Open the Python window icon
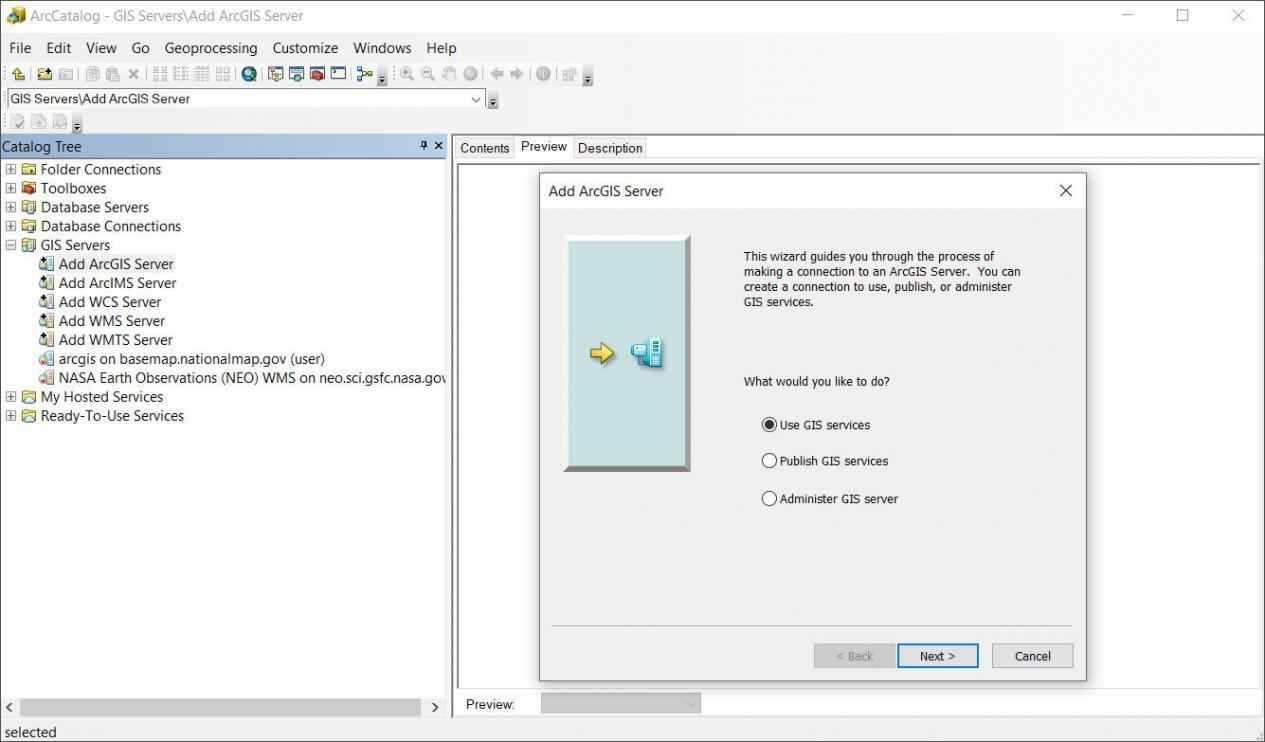Screen dimensions: 1265x742 point(338,74)
